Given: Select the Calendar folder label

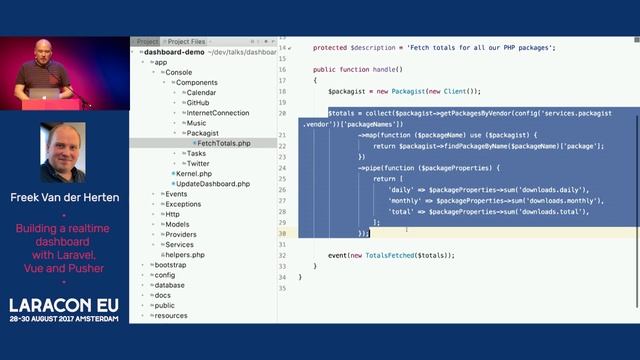Looking at the screenshot, I should pos(201,93).
